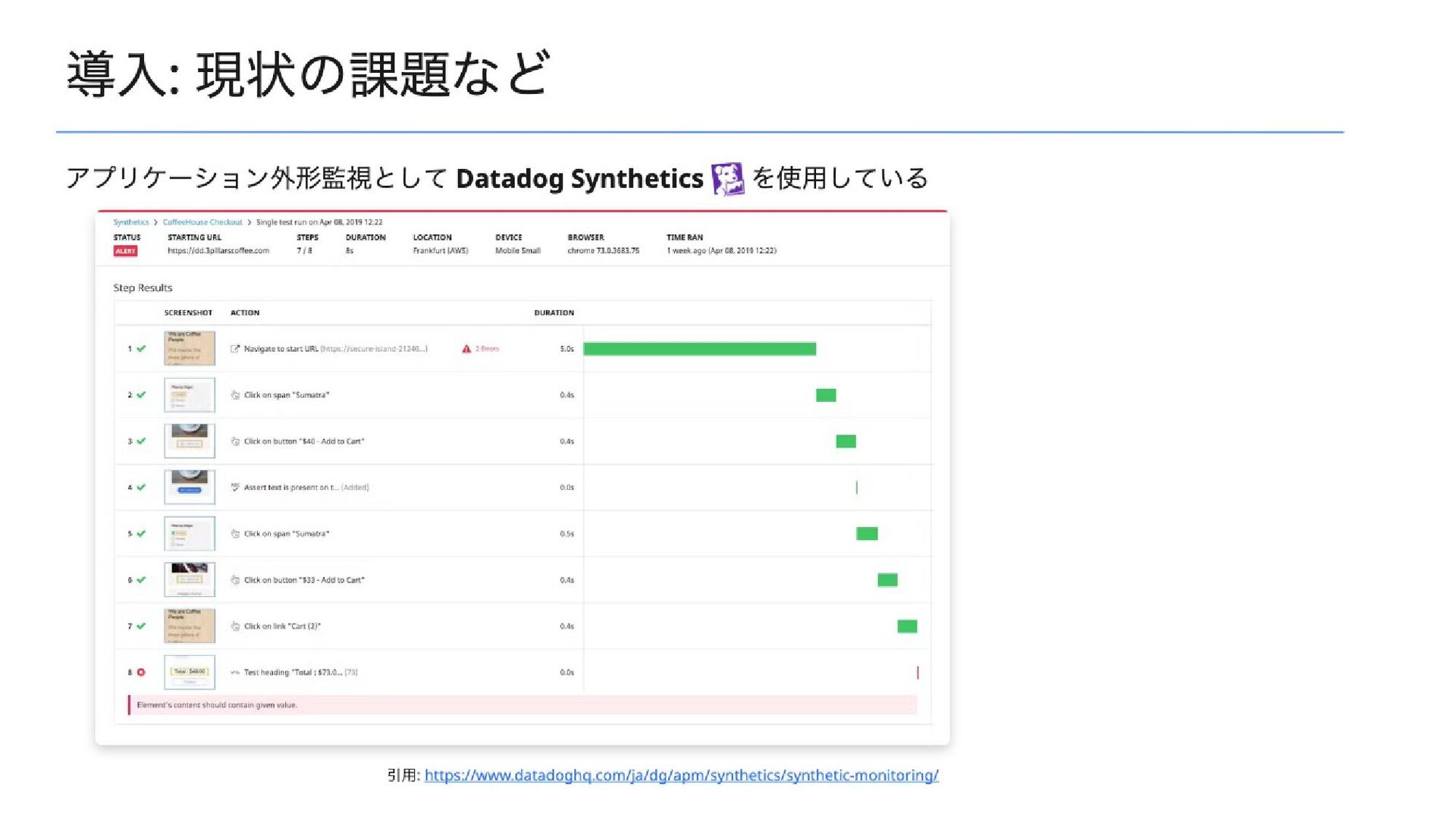Click the green checkmark on step 6
The width and height of the screenshot is (1456, 819).
[x=141, y=580]
